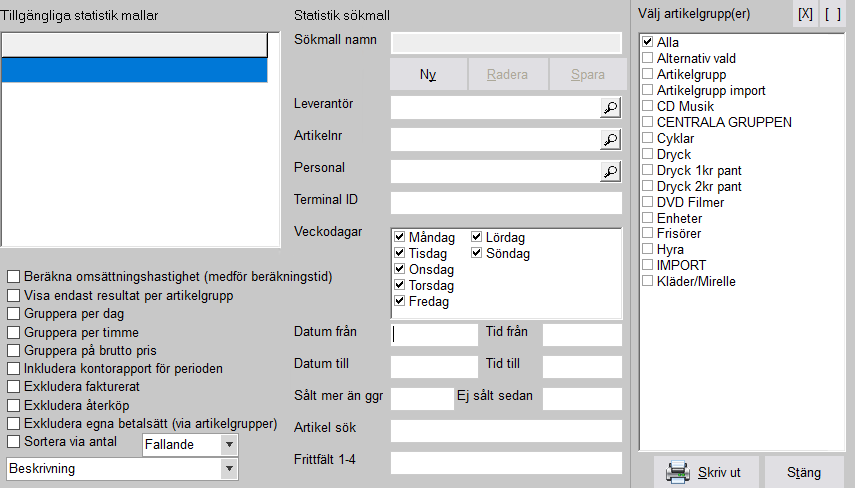Select the highlighted blue template row

(x=134, y=70)
